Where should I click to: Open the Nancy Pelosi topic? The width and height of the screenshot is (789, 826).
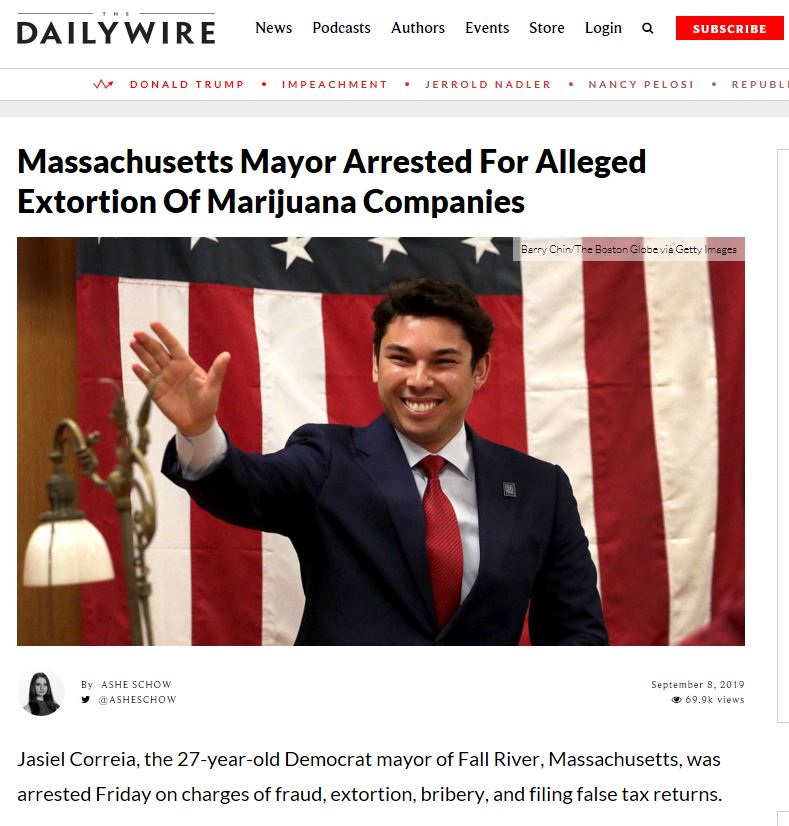[641, 84]
